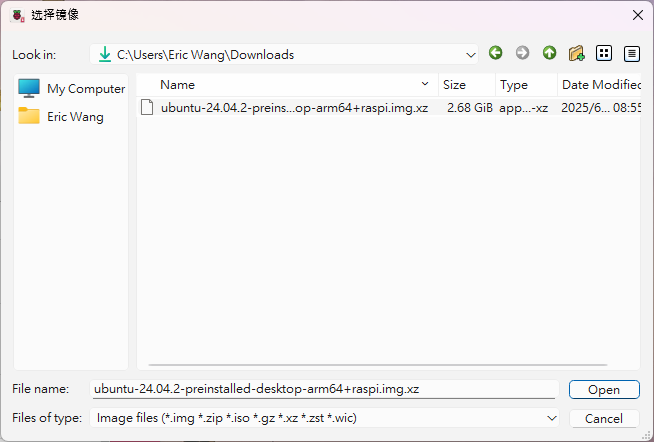Expand the Look in path dropdown
This screenshot has height=442, width=654.
[x=471, y=54]
